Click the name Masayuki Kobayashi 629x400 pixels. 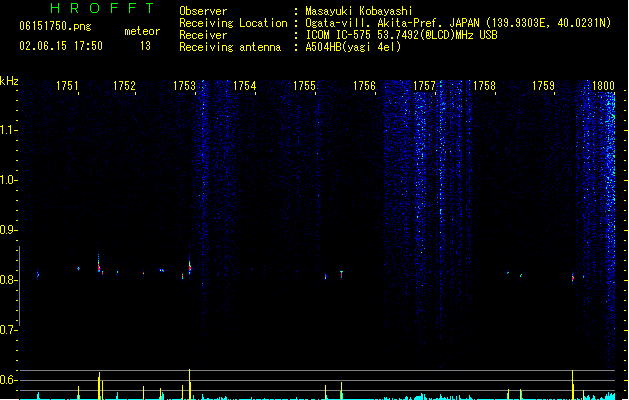pyautogui.click(x=359, y=11)
